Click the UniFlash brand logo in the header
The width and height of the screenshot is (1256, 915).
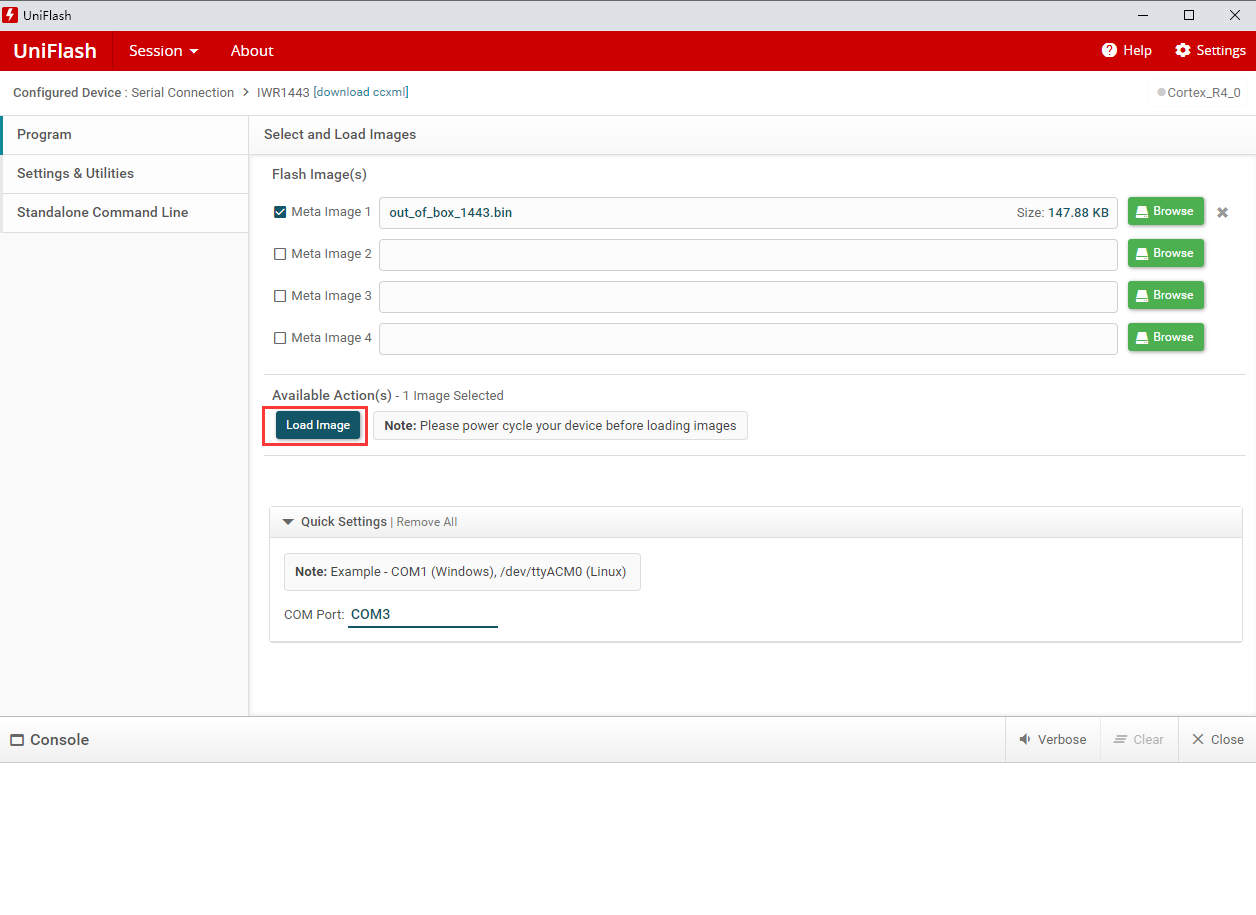pyautogui.click(x=55, y=51)
